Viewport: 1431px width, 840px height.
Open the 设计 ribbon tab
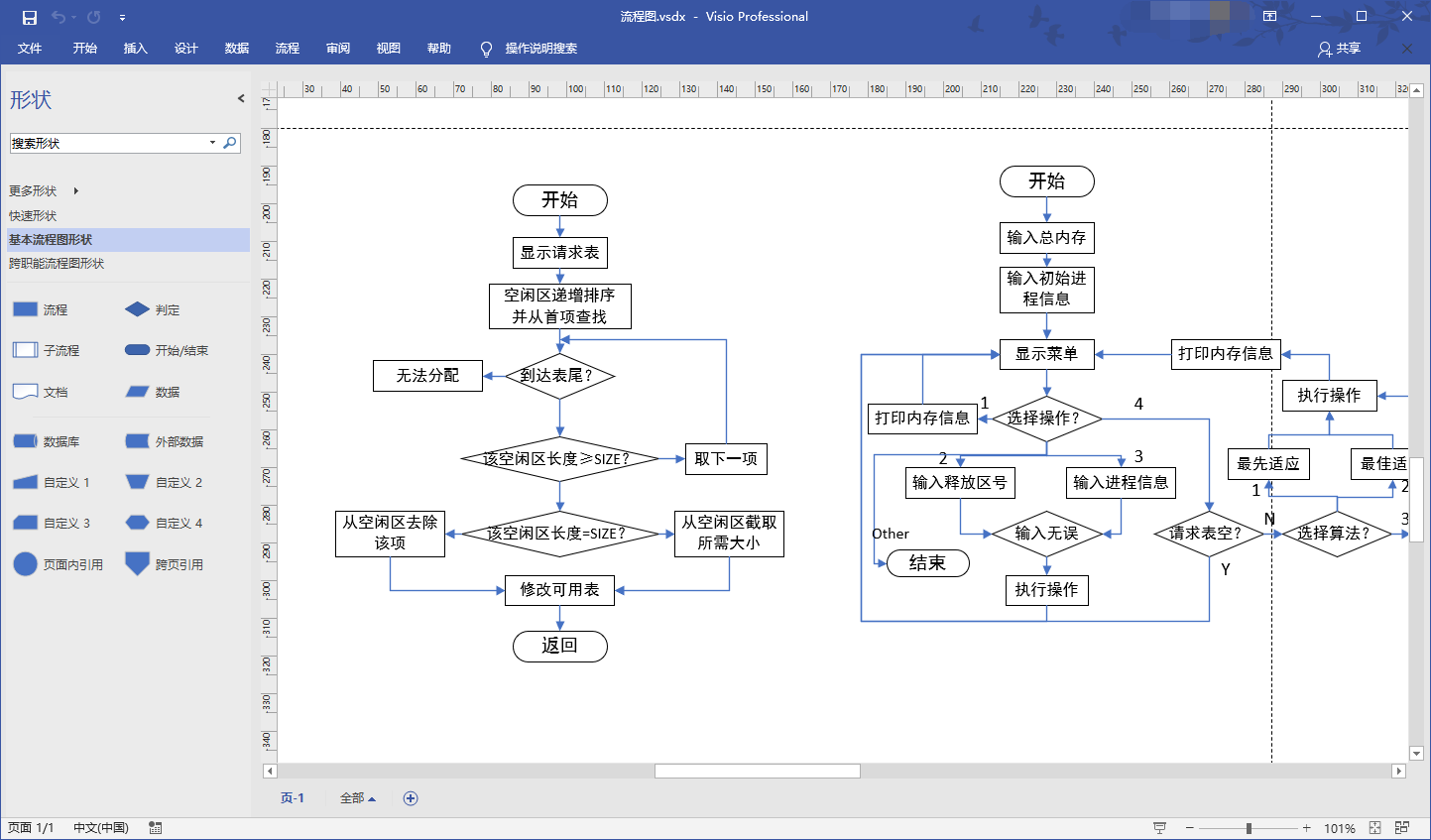(186, 49)
